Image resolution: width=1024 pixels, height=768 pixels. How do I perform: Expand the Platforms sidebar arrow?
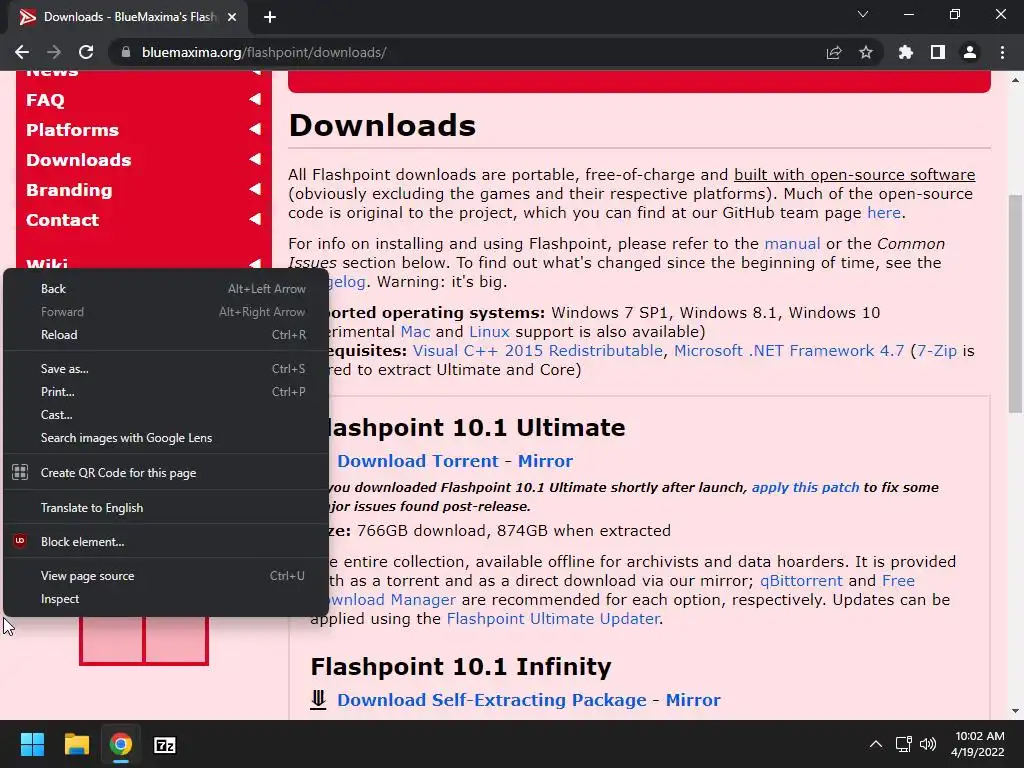pos(255,129)
